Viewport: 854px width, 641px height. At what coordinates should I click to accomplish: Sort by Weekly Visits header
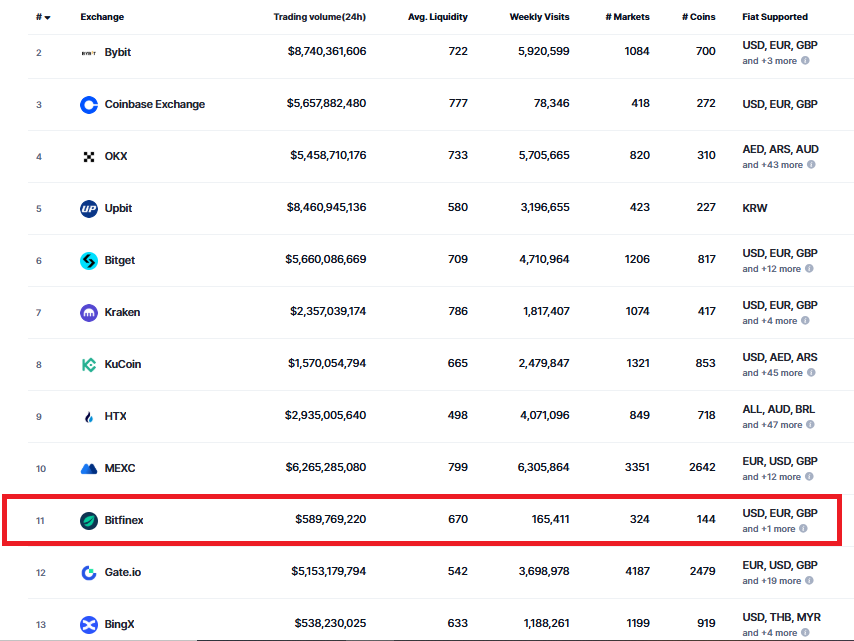539,17
